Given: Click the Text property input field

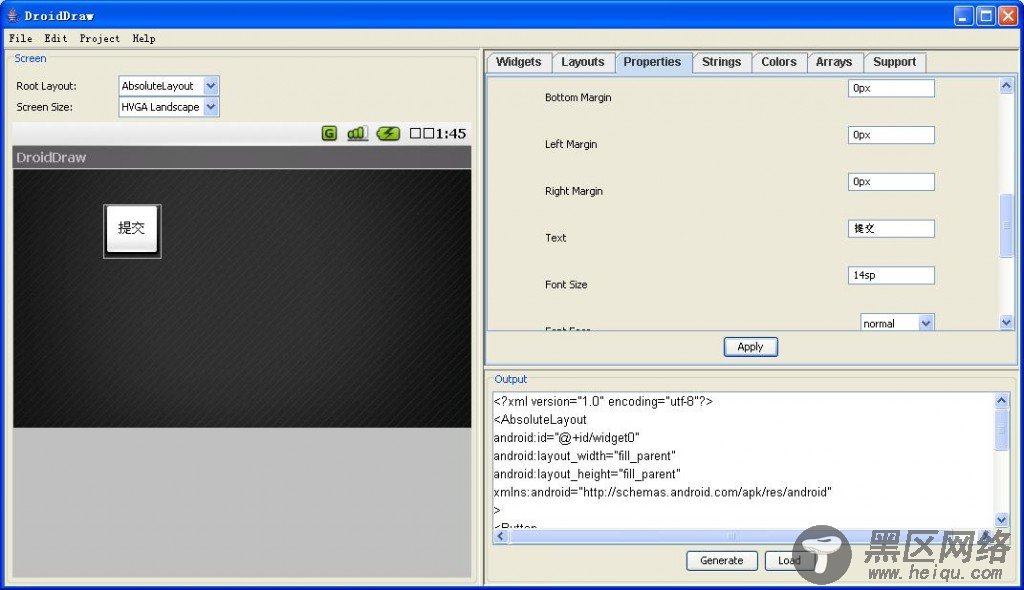Looking at the screenshot, I should [x=891, y=229].
